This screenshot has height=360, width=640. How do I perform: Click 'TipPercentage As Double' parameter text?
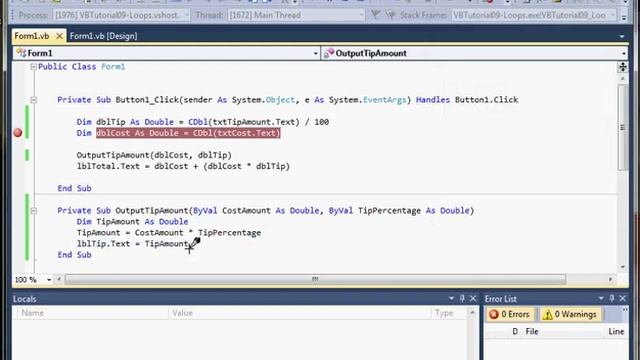[x=414, y=211]
